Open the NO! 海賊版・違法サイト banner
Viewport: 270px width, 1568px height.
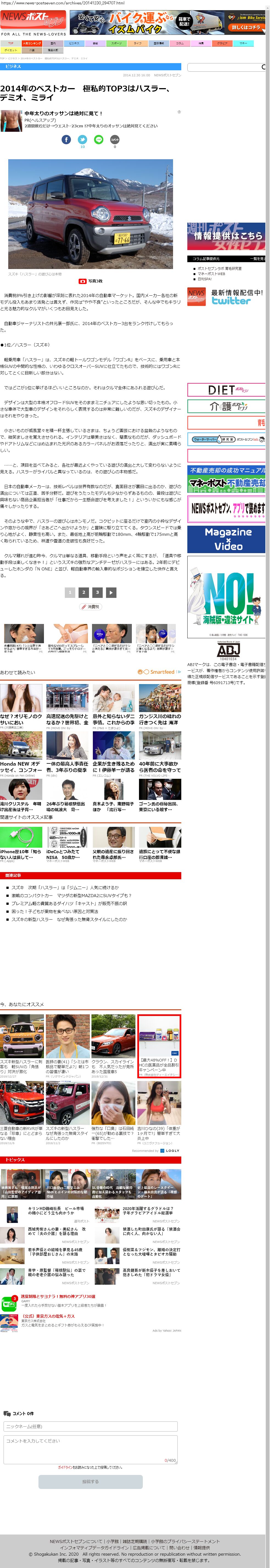point(226,597)
